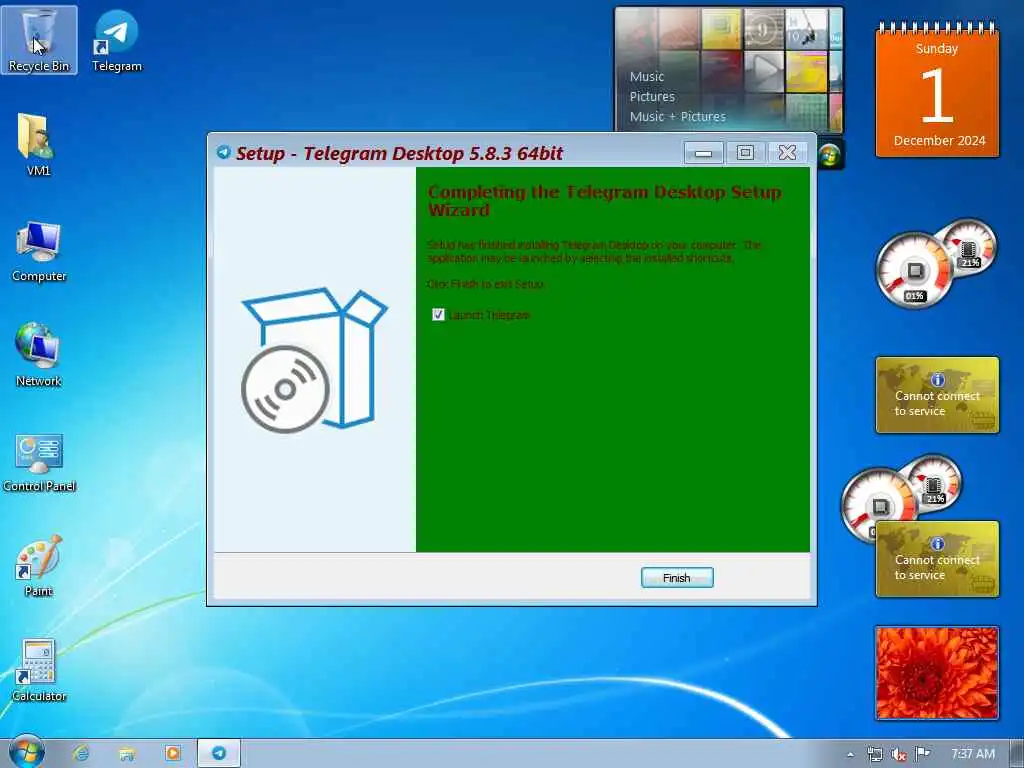
Task: Open Music + Pictures in Media Center gadget
Action: click(x=677, y=116)
